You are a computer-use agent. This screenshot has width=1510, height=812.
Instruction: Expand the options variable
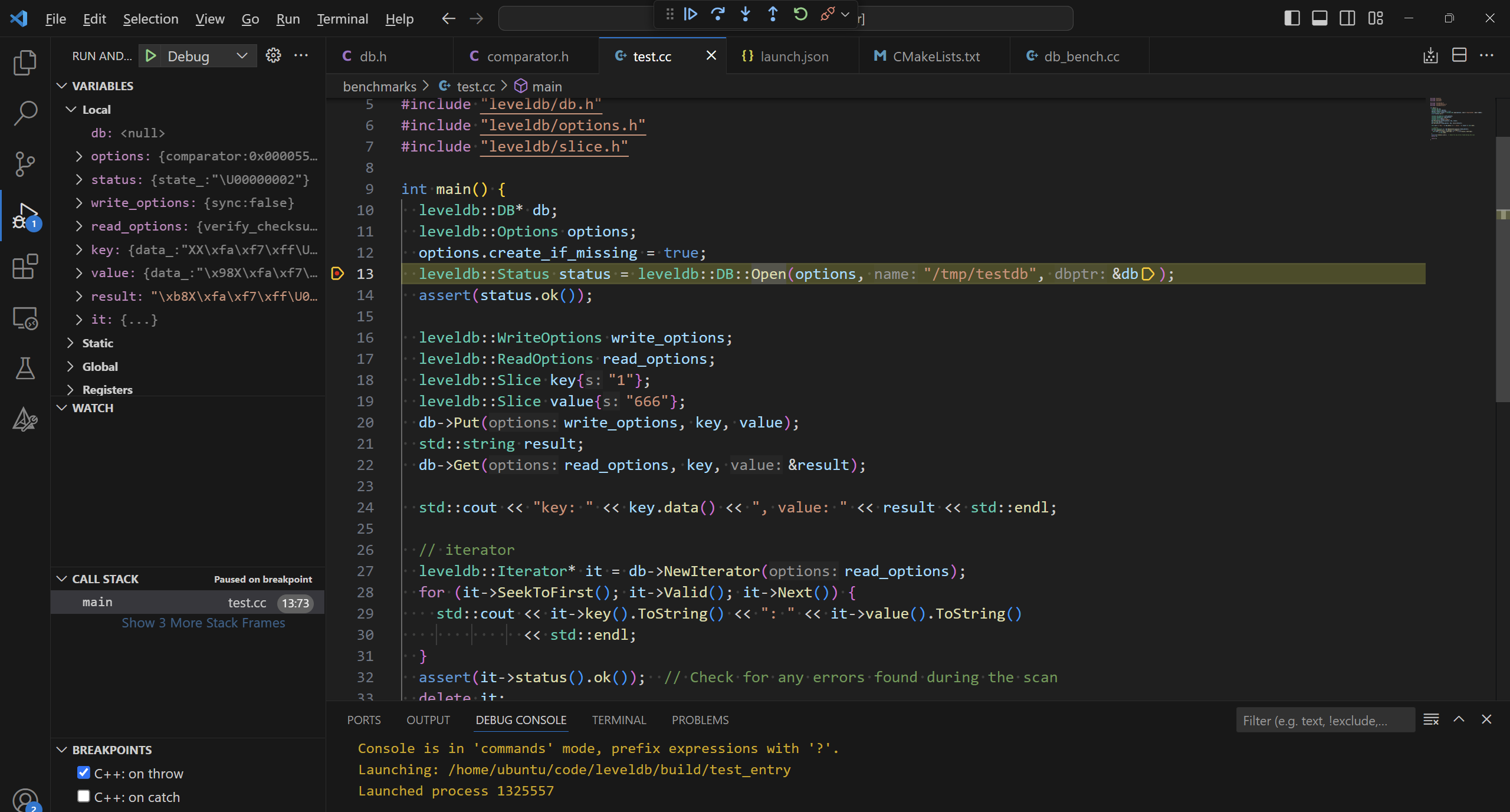[79, 156]
